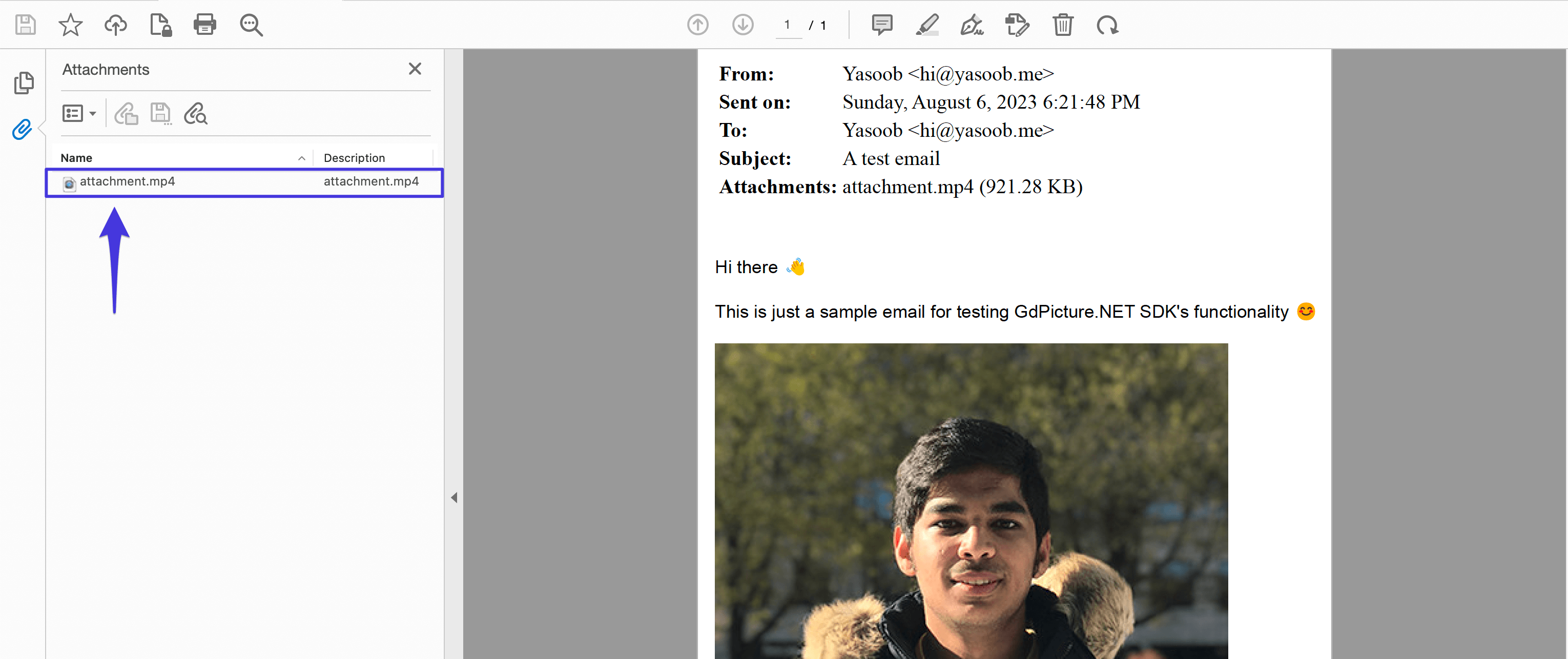
Task: Click the trash icon to delete
Action: tap(1063, 25)
